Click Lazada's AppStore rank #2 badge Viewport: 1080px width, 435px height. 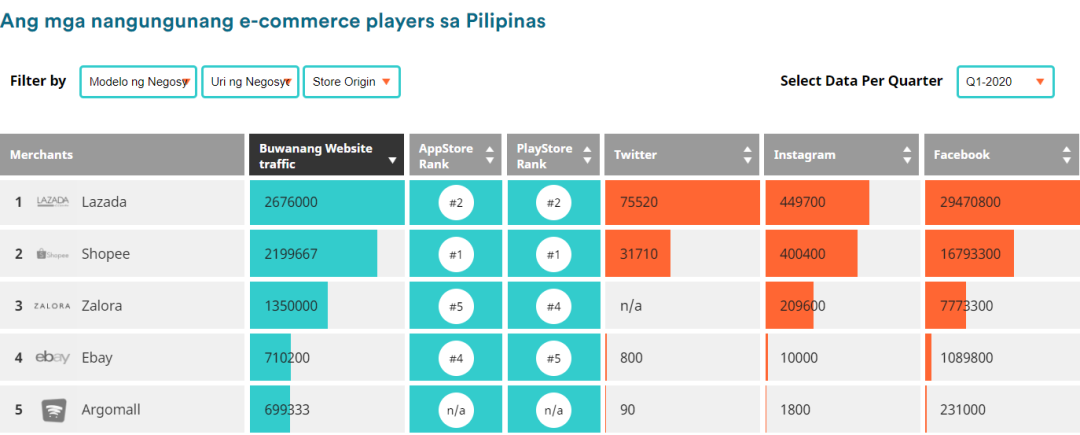point(456,202)
